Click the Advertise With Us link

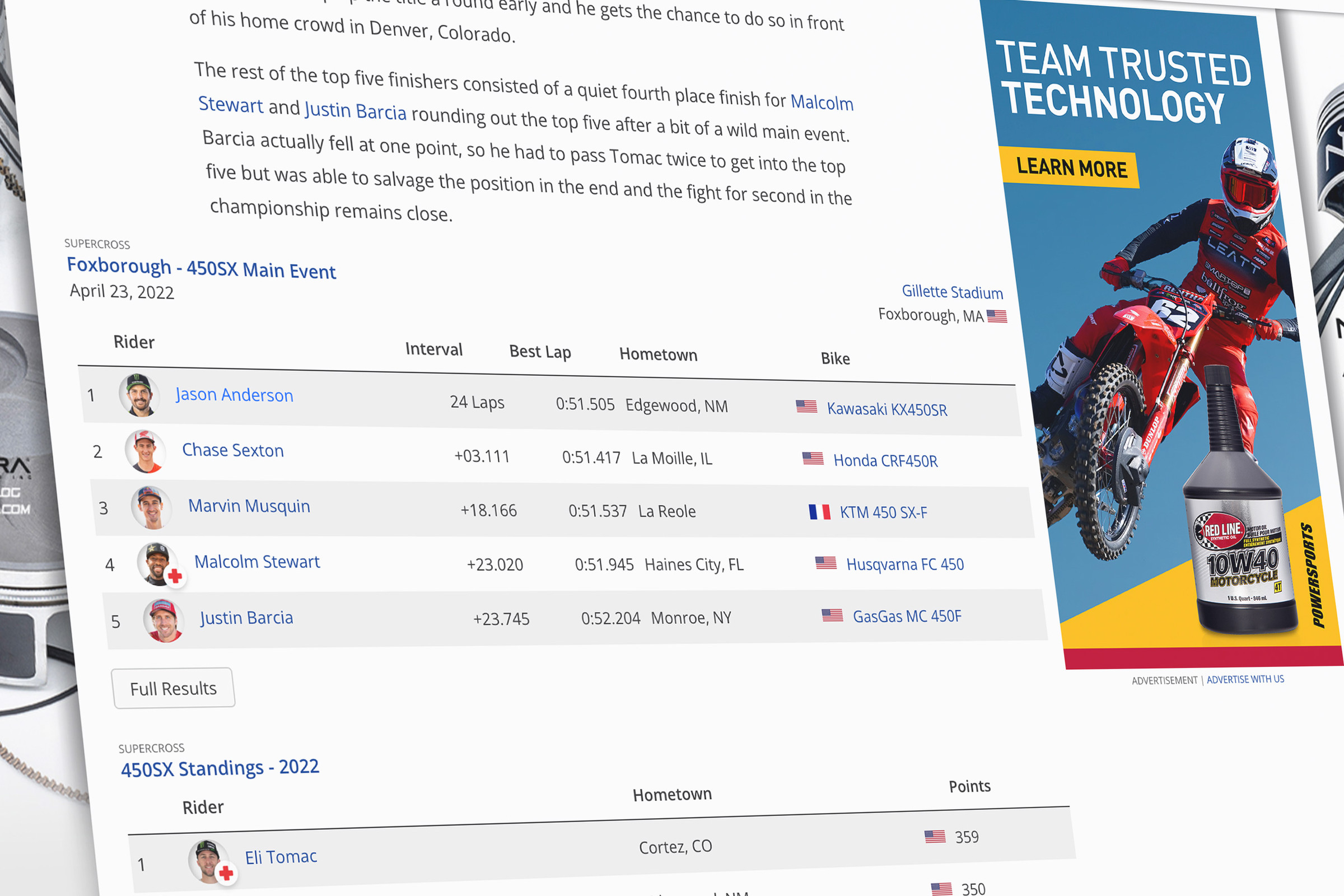click(1245, 679)
